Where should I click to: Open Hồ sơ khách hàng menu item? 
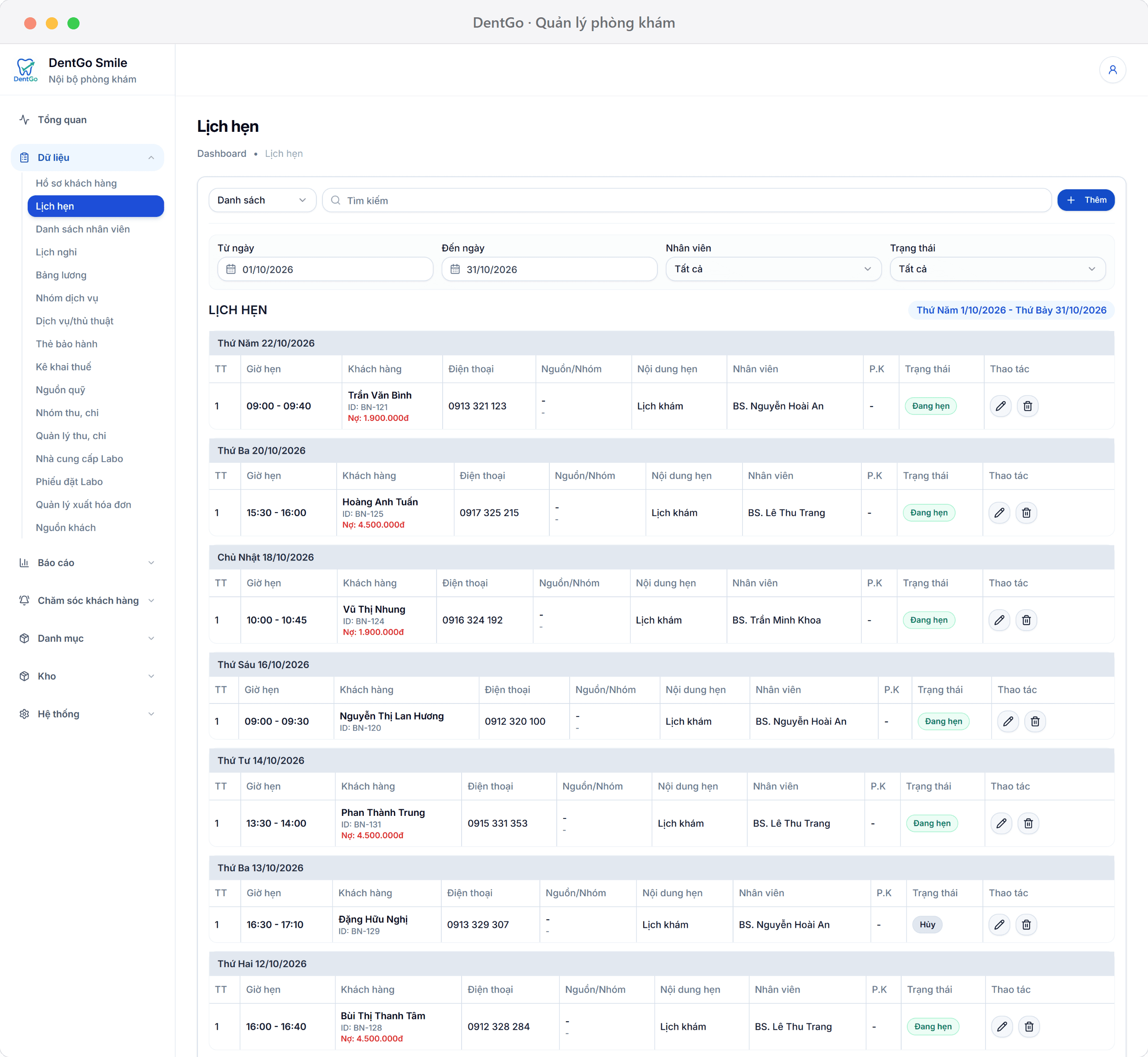pyautogui.click(x=76, y=183)
